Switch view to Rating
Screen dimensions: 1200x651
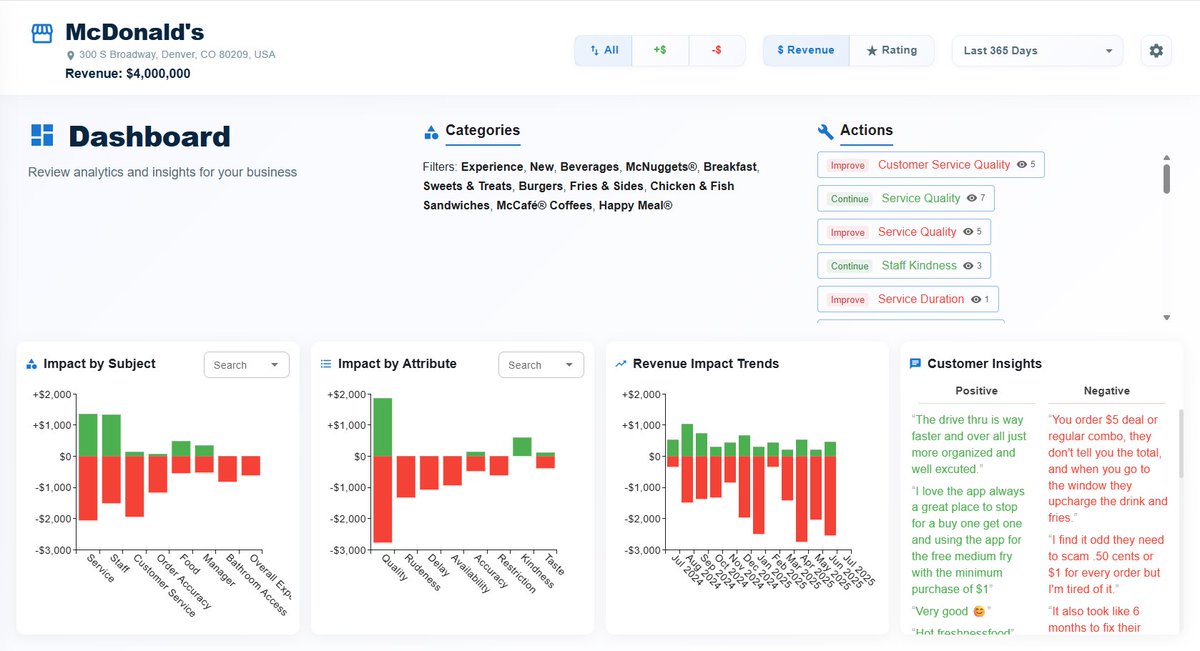[891, 51]
